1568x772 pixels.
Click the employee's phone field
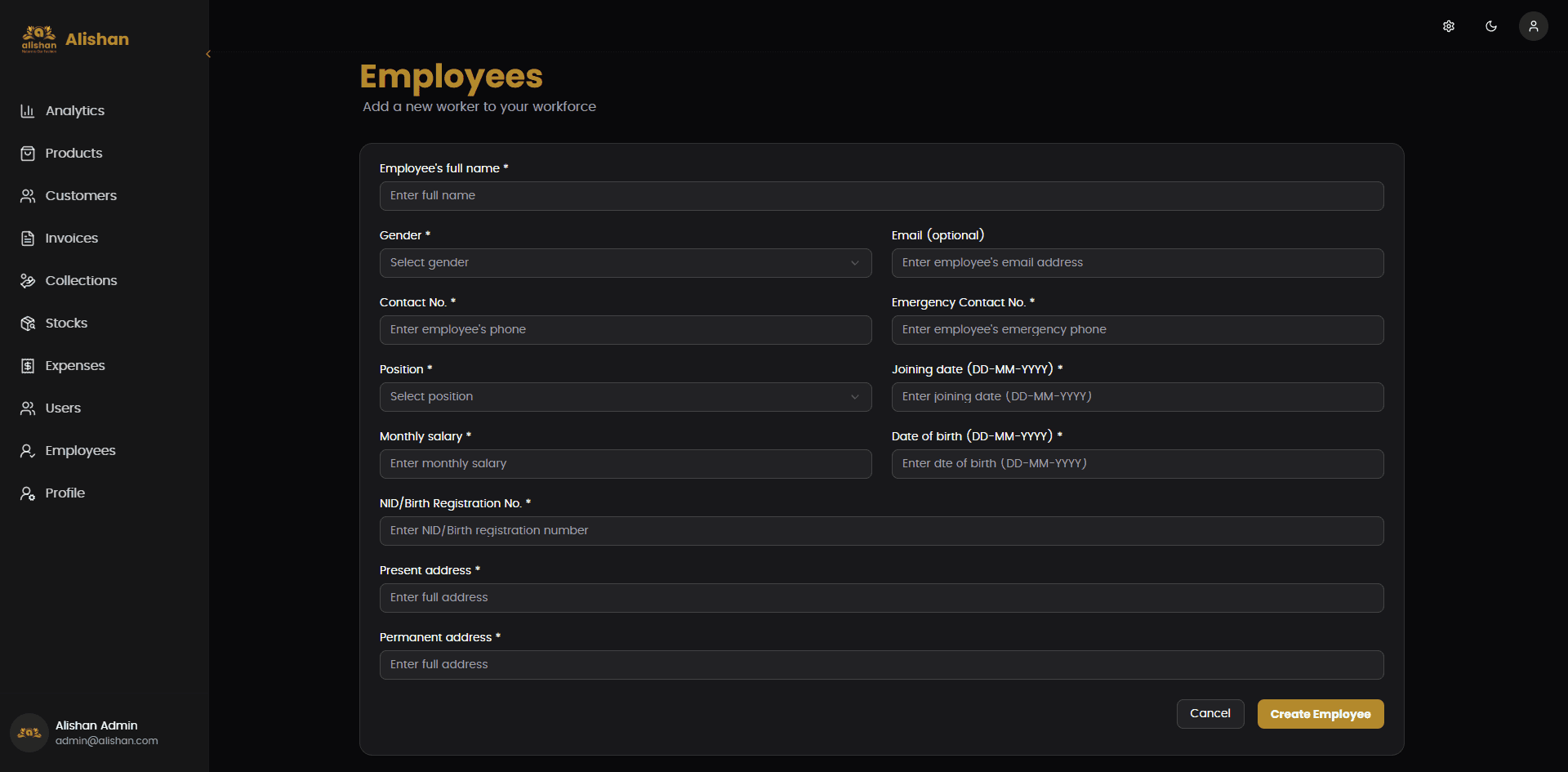click(x=626, y=330)
